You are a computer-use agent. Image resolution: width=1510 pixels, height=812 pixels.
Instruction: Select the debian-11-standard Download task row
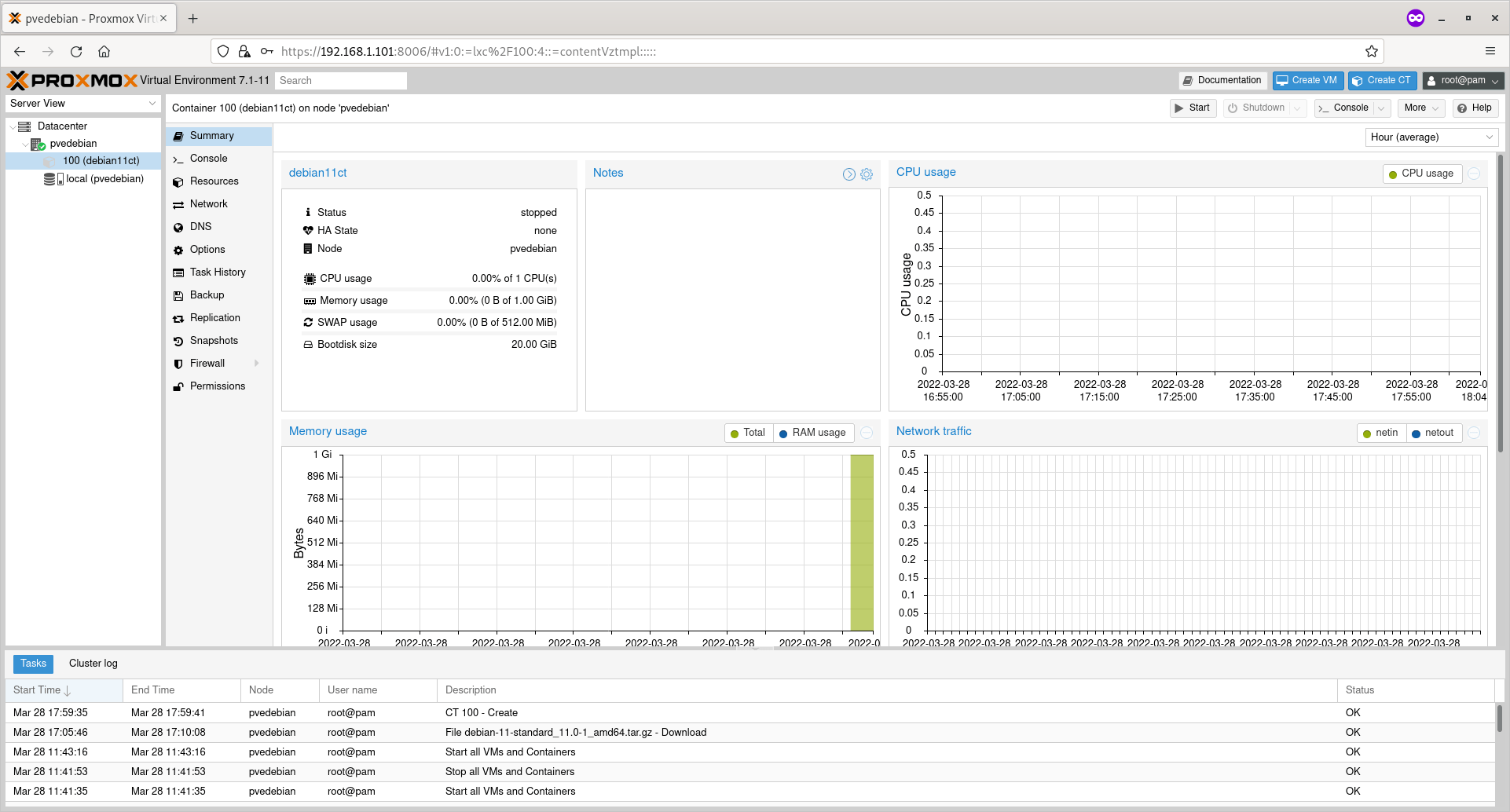point(750,733)
